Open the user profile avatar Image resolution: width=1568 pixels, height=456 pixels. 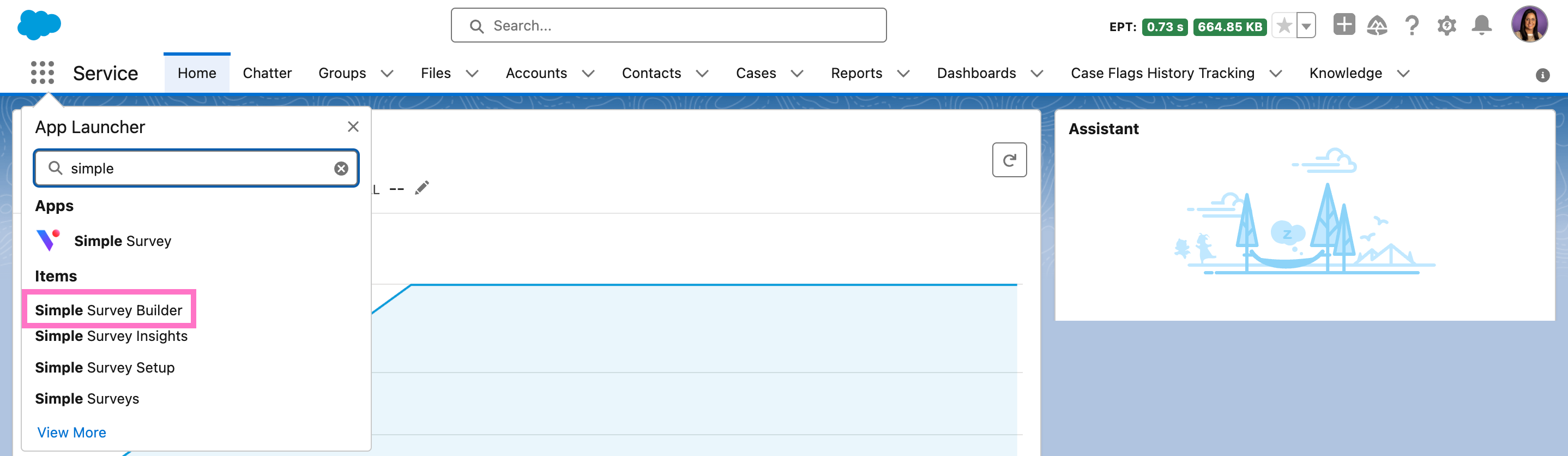coord(1529,25)
